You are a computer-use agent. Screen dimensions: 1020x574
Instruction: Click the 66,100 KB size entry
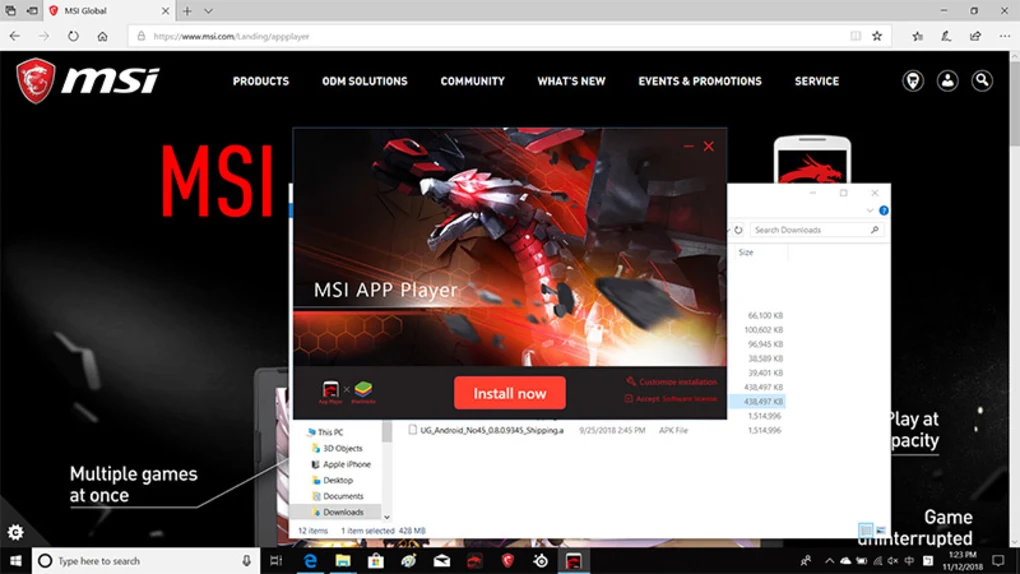[x=765, y=315]
